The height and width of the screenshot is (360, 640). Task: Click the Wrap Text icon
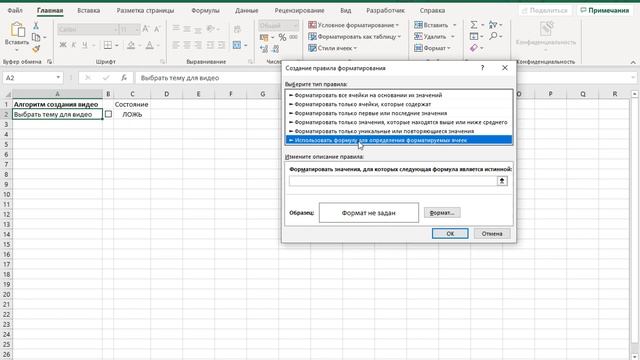point(237,29)
